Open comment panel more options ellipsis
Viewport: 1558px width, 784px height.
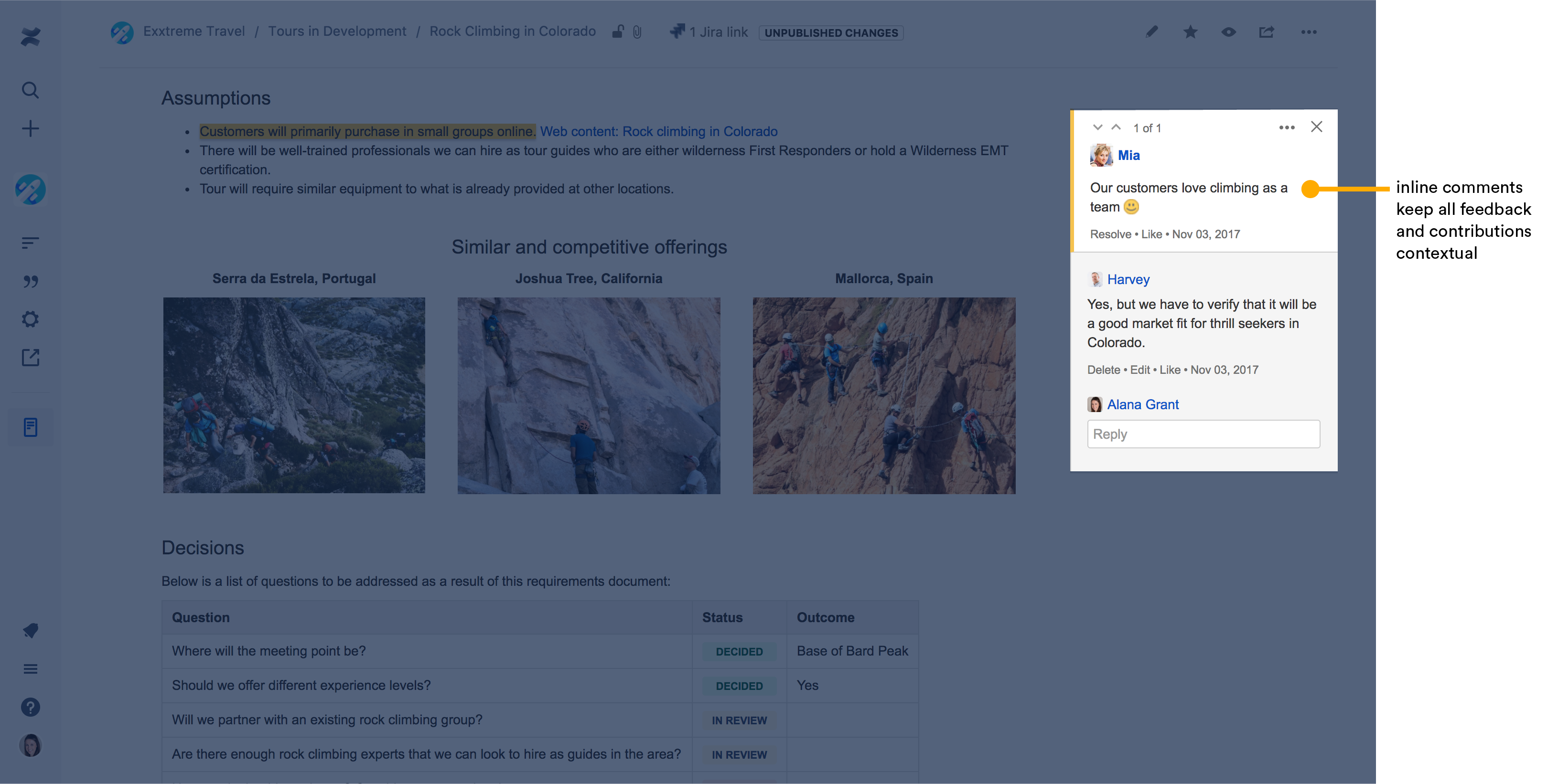click(1287, 127)
